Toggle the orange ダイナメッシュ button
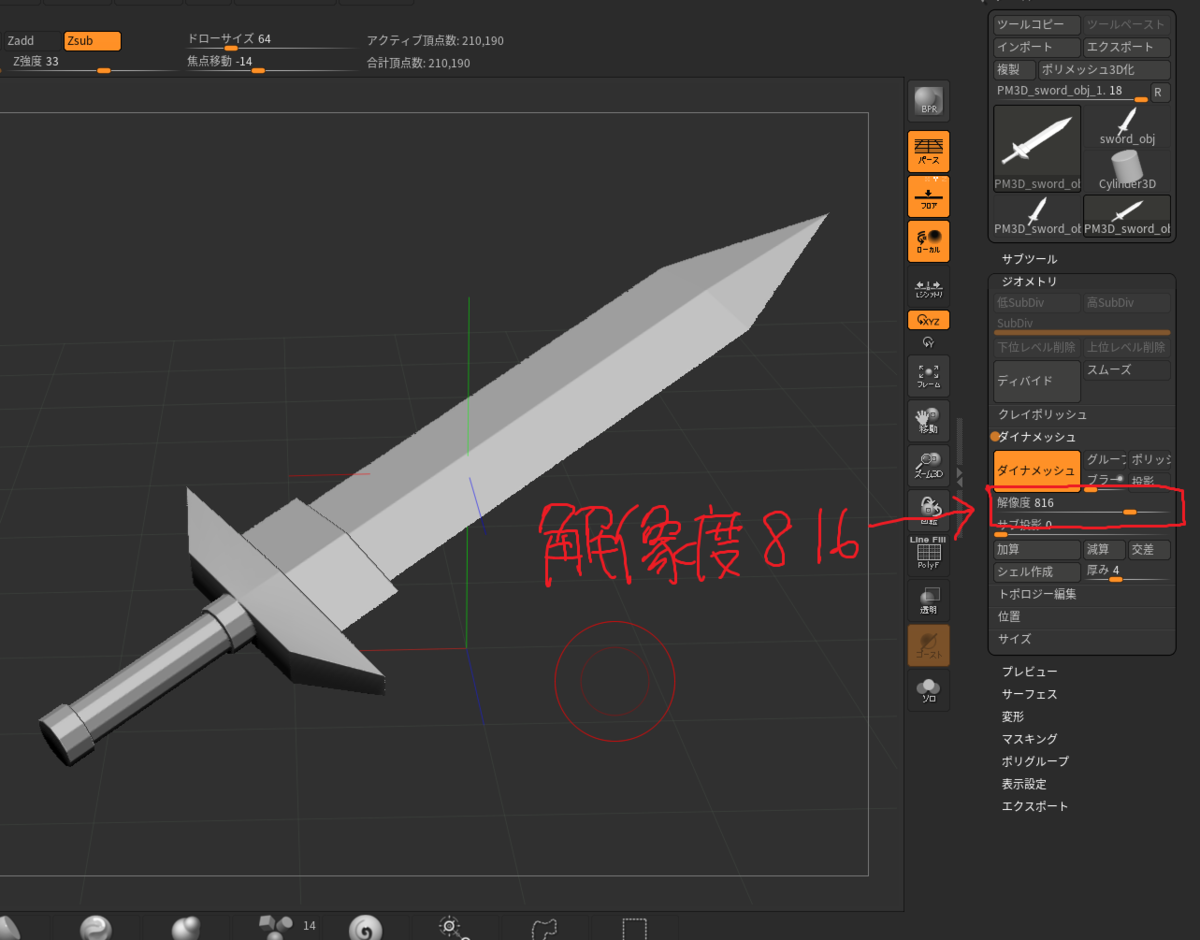The height and width of the screenshot is (940, 1200). [x=1037, y=470]
